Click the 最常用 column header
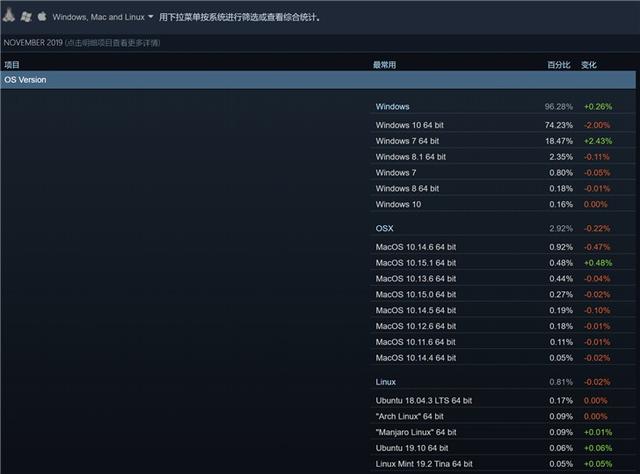The height and width of the screenshot is (474, 640). 384,65
